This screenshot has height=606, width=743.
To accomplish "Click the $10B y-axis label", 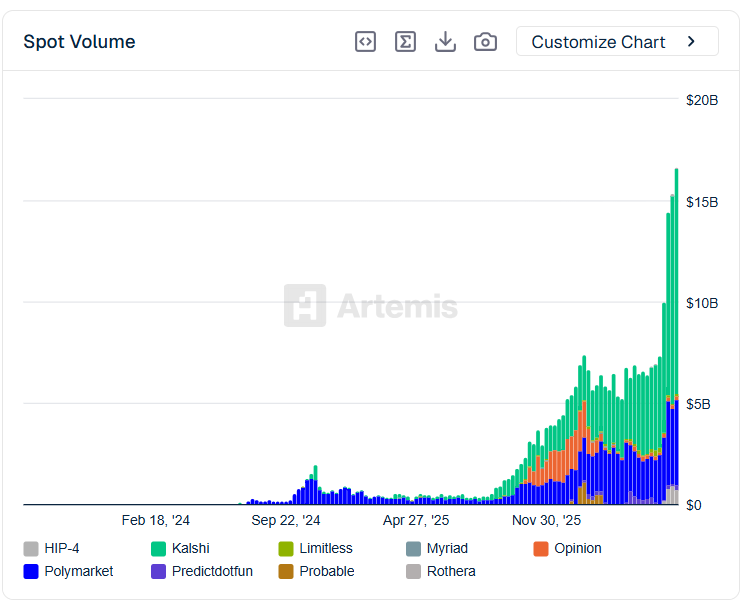I will point(702,303).
